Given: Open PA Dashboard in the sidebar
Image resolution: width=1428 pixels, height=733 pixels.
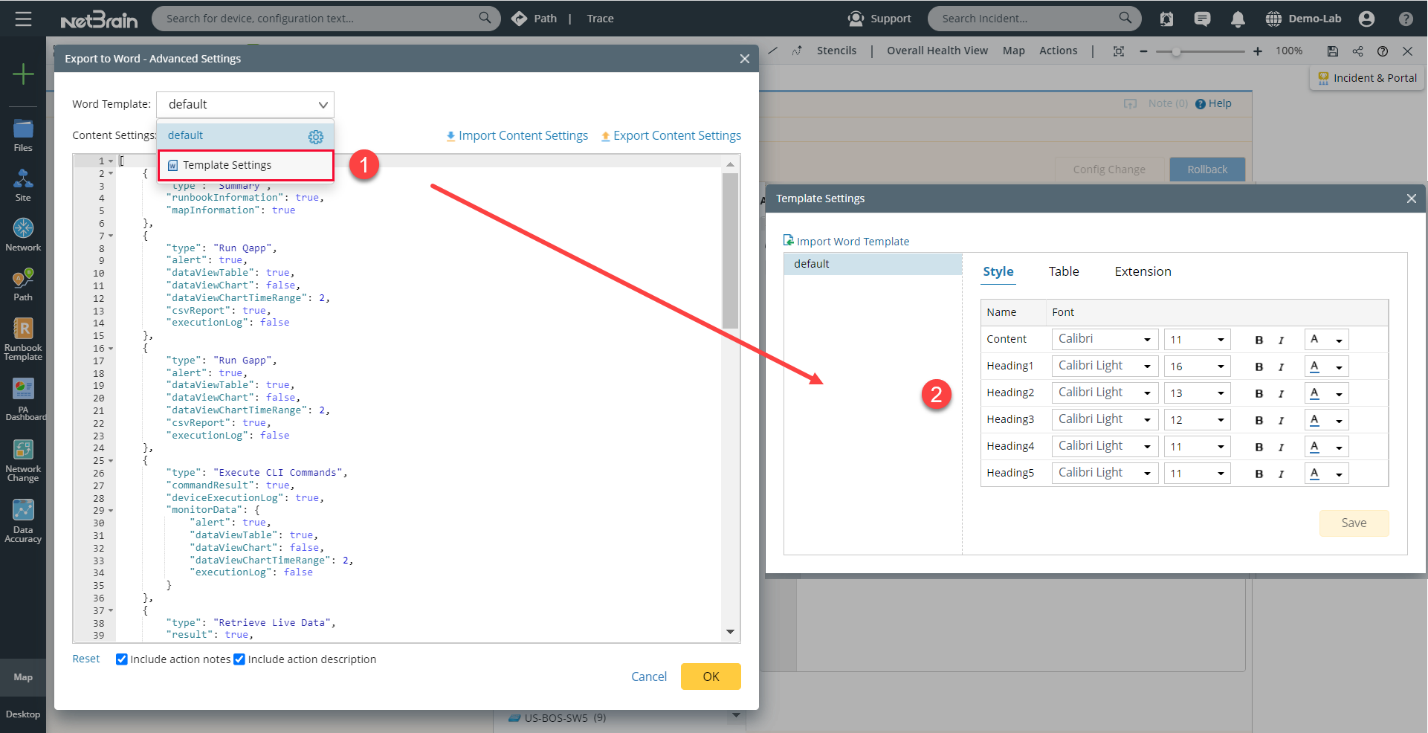Looking at the screenshot, I should point(23,399).
